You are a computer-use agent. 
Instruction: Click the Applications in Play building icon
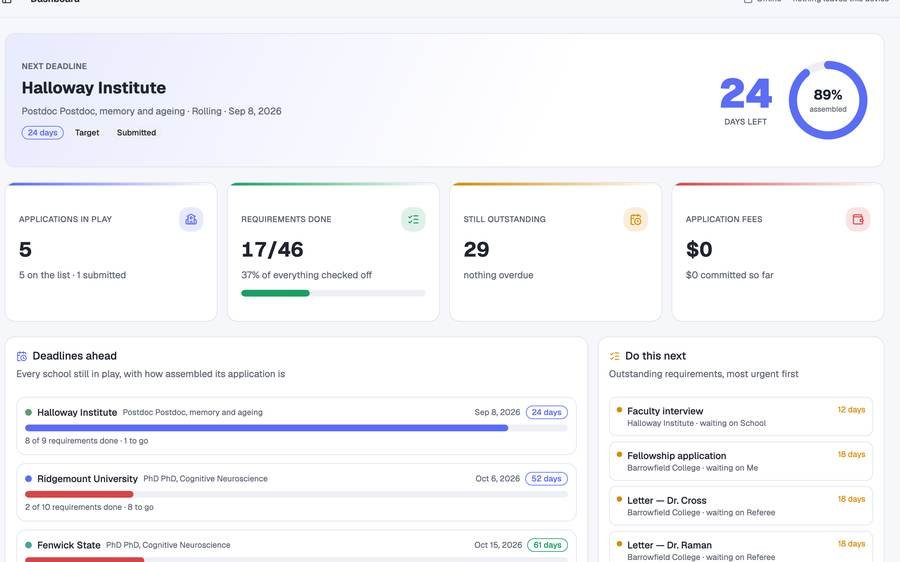tap(191, 219)
